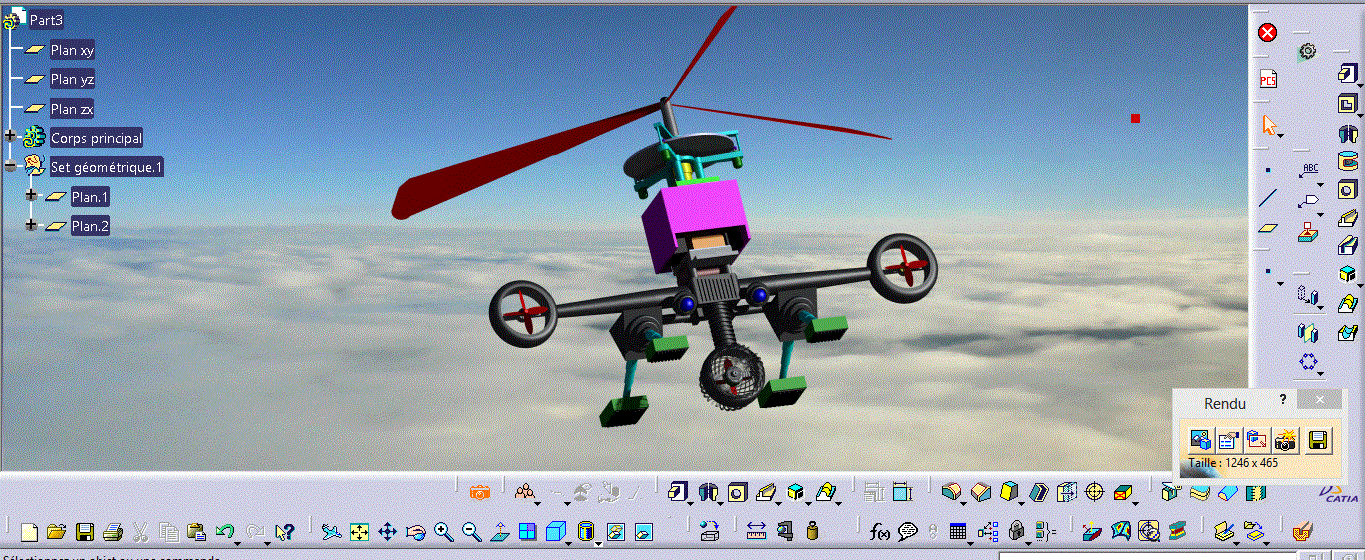Viewport: 1365px width, 560px height.
Task: Select the Pan view arrows icon
Action: [387, 531]
